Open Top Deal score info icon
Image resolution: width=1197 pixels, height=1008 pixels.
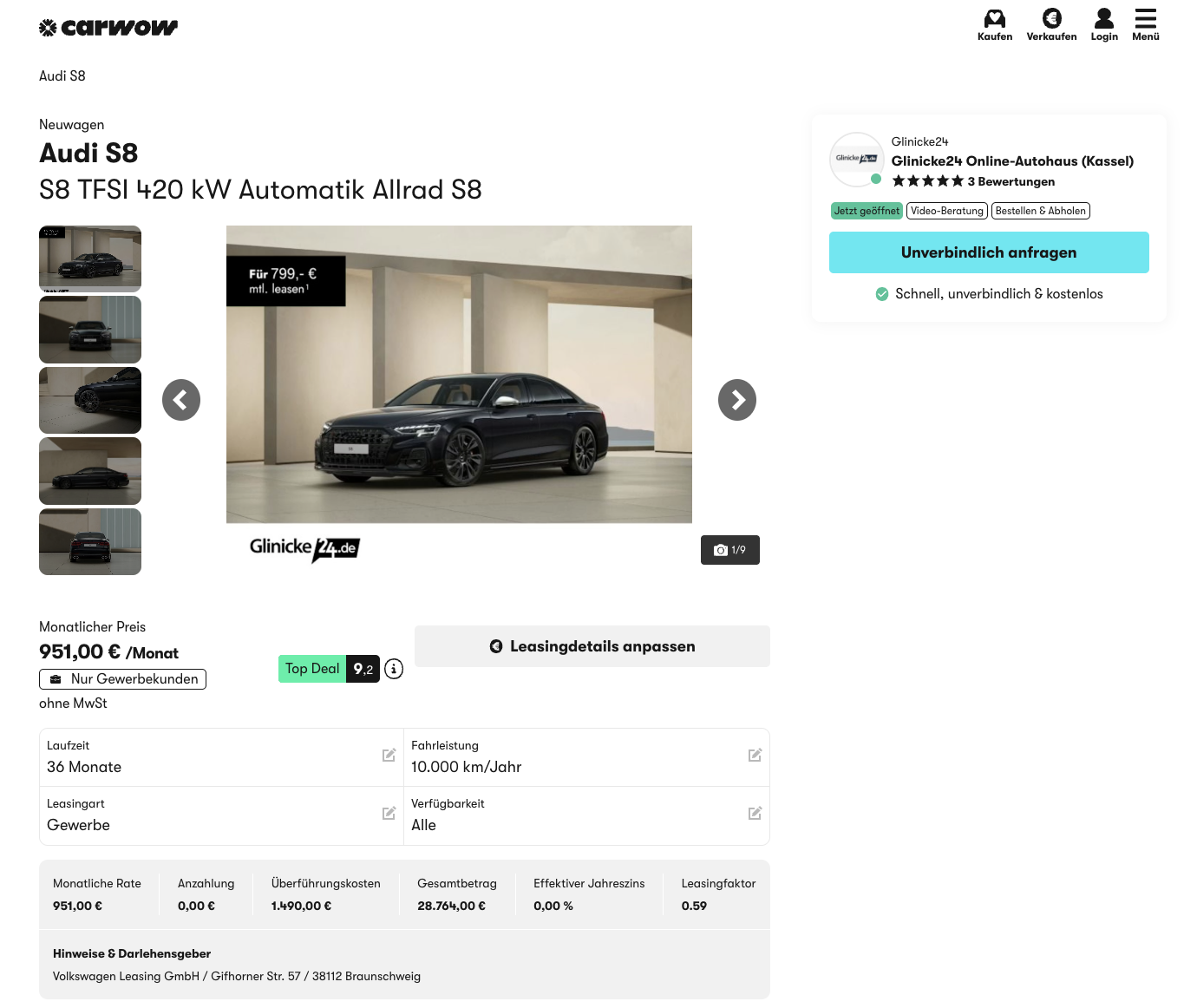click(394, 669)
